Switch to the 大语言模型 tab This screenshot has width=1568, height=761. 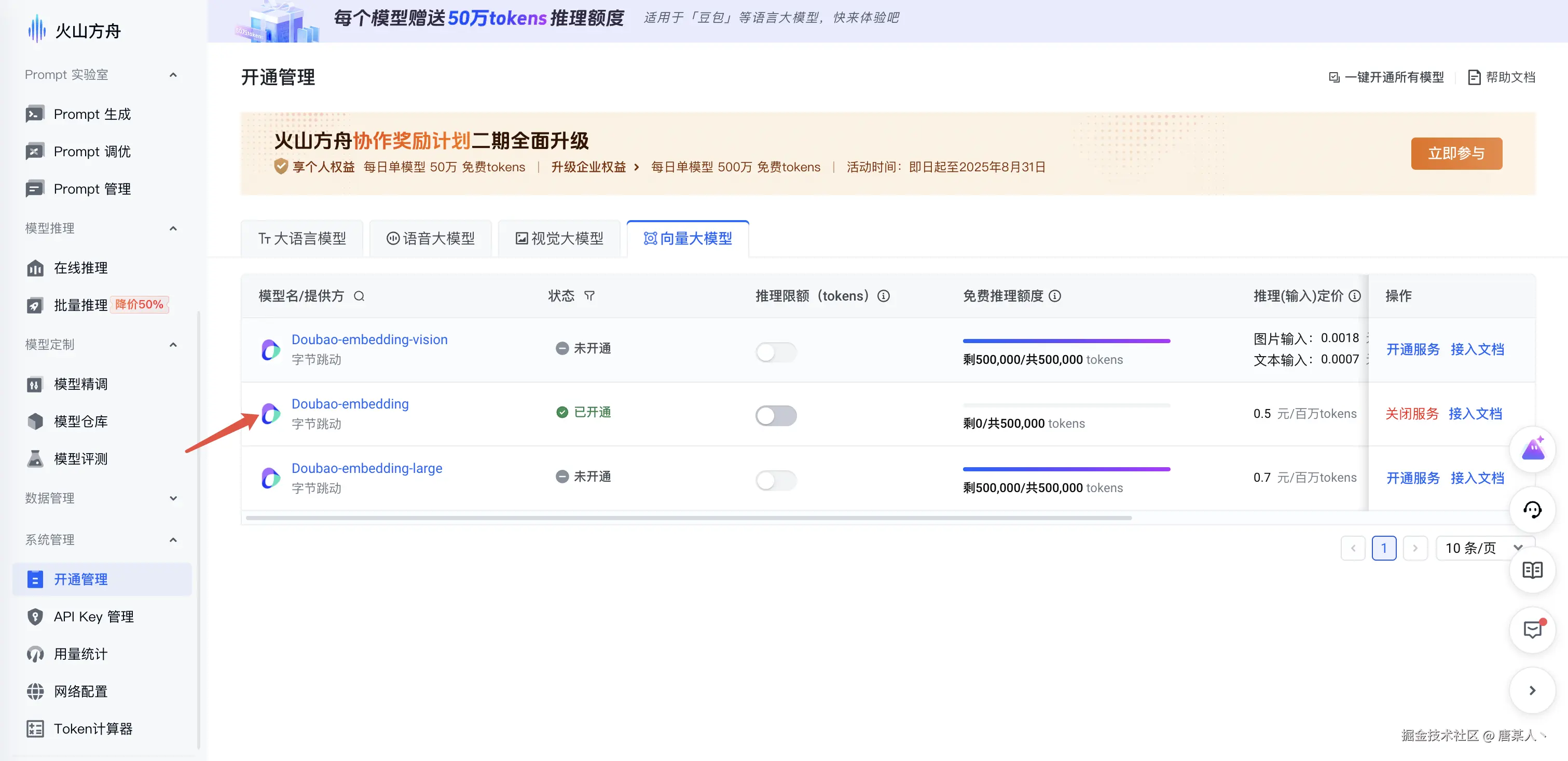coord(302,239)
